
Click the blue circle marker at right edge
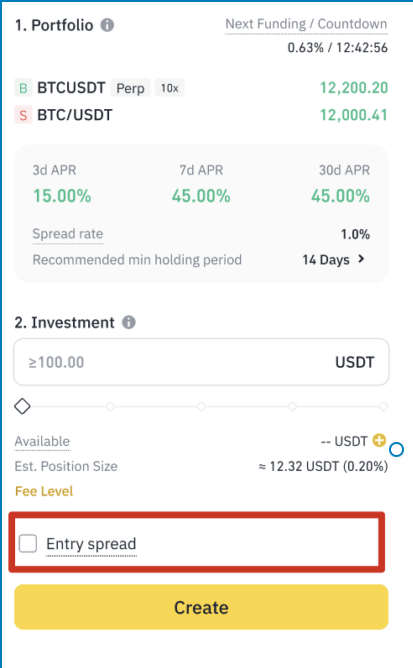tap(396, 449)
